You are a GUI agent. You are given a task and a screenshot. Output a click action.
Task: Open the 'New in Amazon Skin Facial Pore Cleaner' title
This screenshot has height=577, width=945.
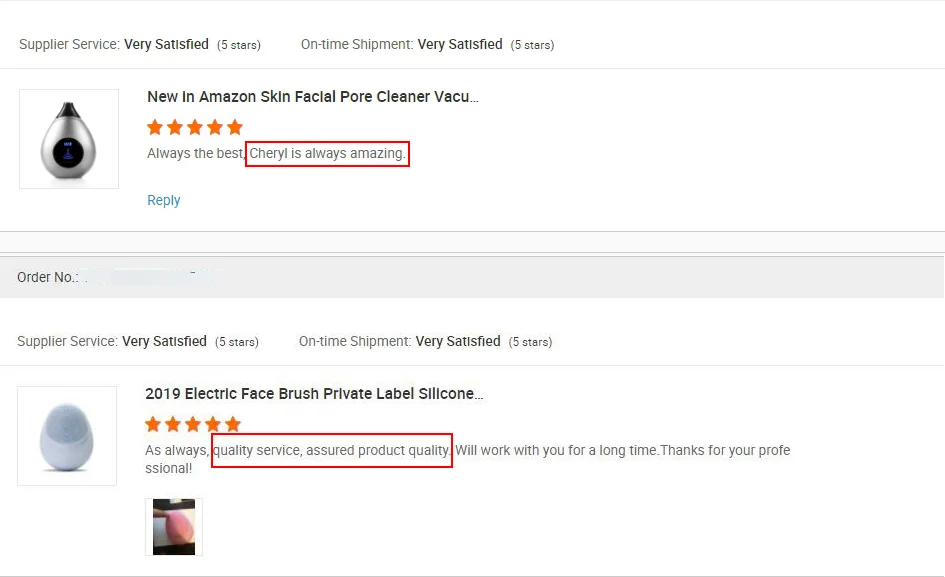tap(313, 97)
